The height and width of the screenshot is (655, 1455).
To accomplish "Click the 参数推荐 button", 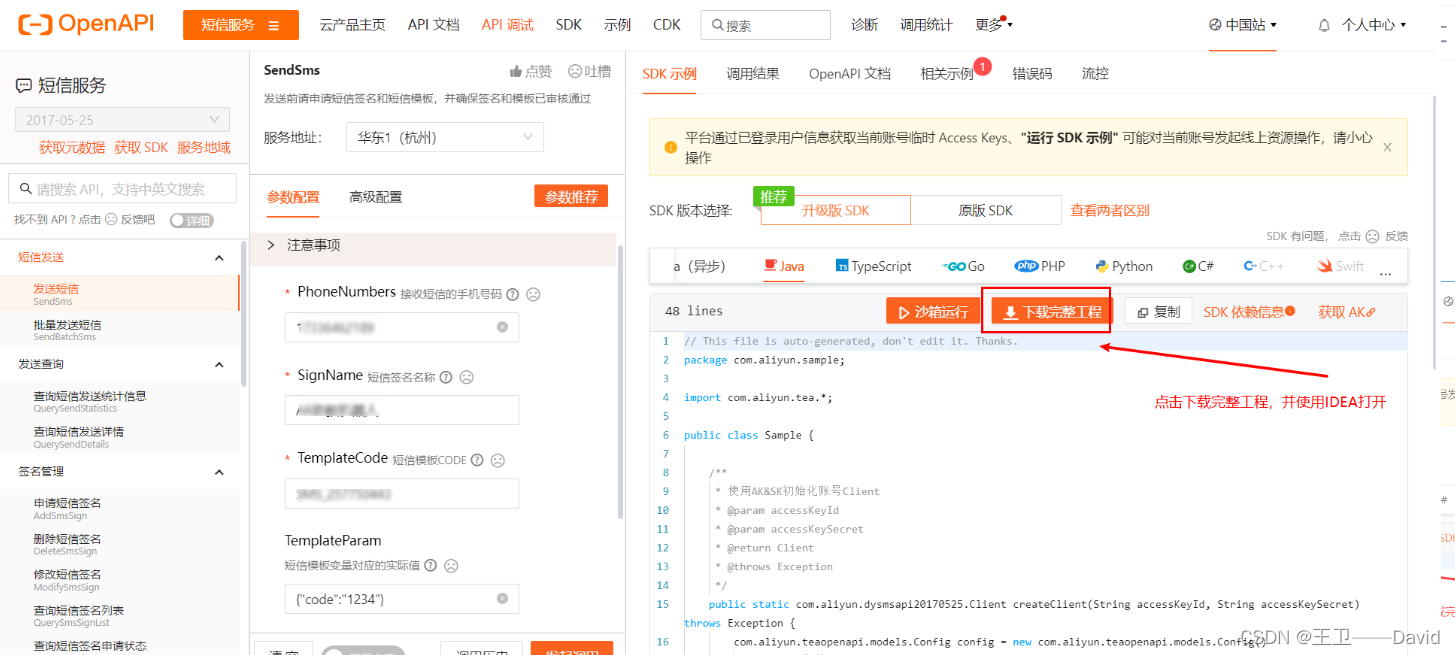I will pos(571,197).
